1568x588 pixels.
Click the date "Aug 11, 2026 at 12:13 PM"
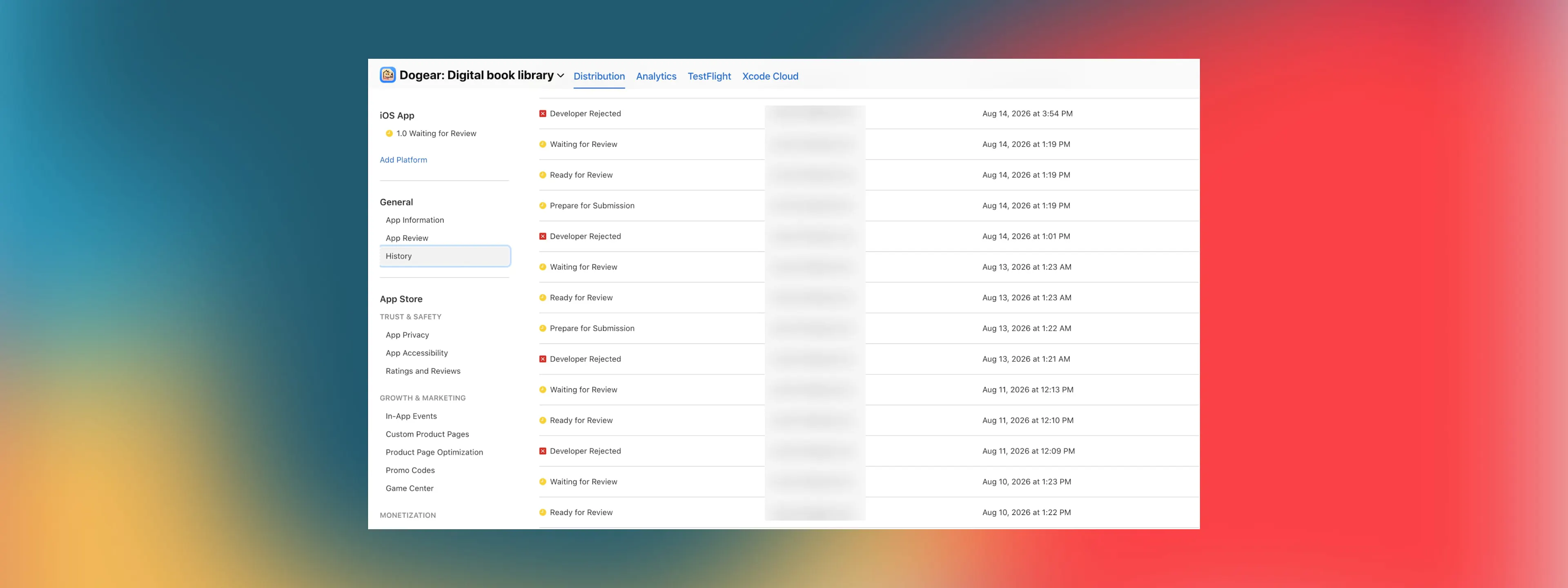1028,390
